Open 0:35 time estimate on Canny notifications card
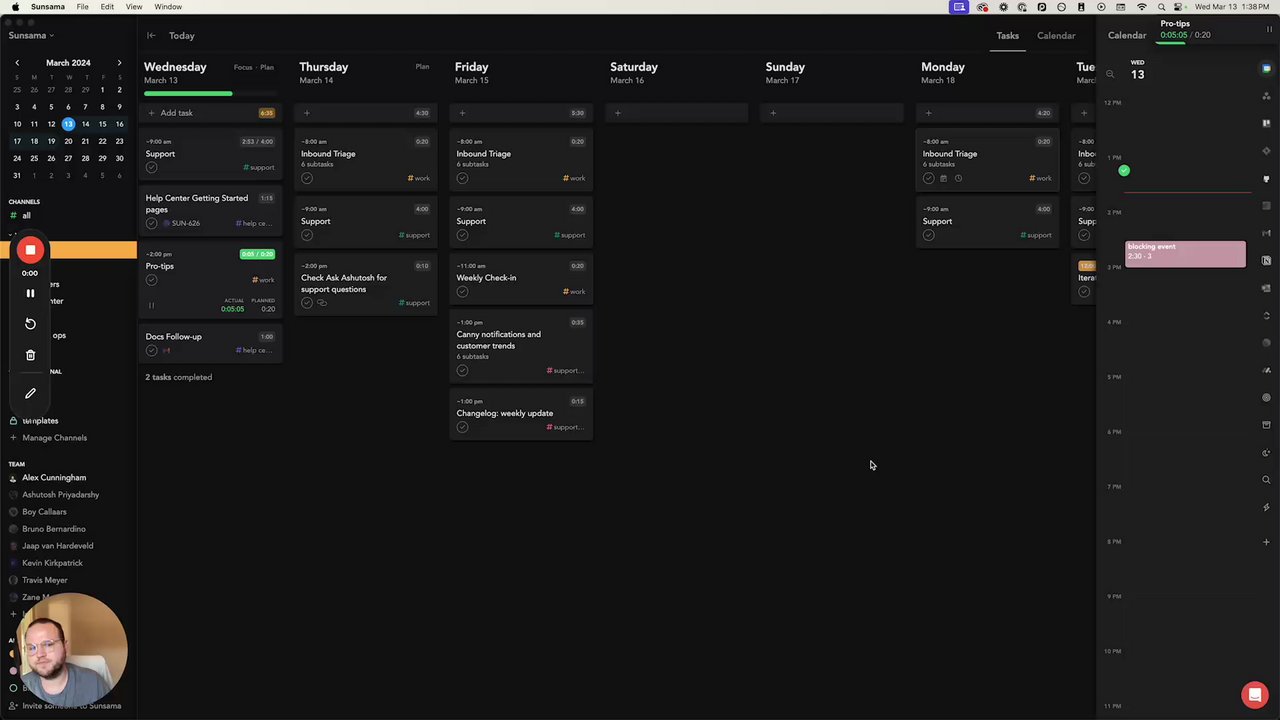 pyautogui.click(x=577, y=322)
